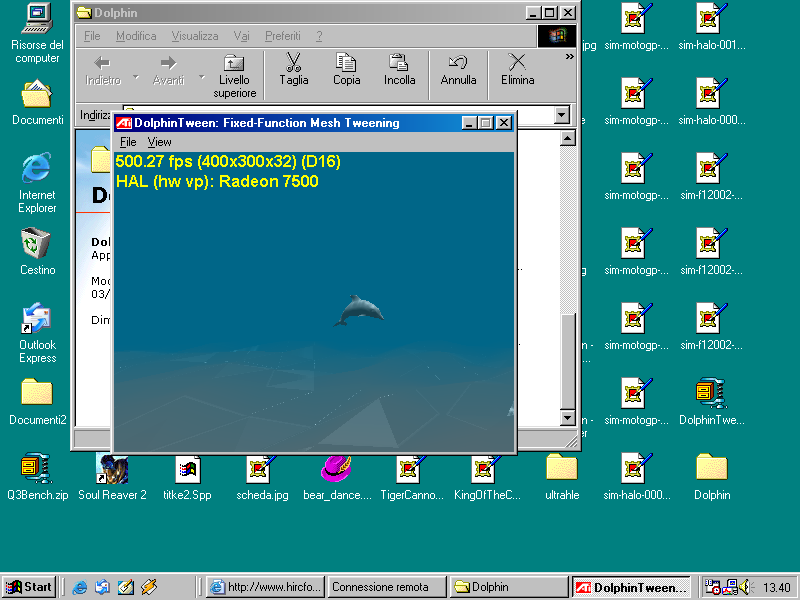
Task: Click the Start button
Action: [x=30, y=587]
